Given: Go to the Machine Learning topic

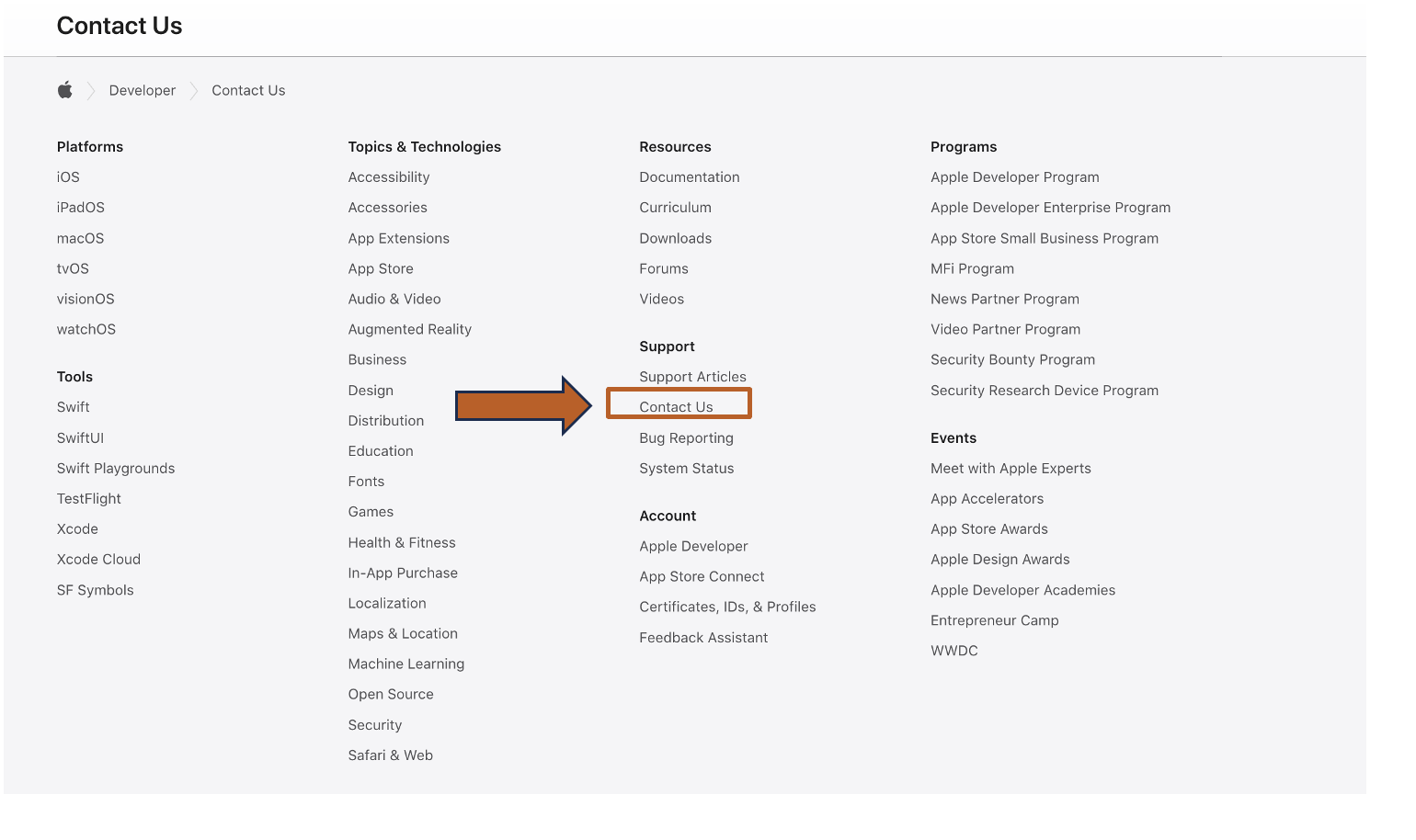Looking at the screenshot, I should coord(405,664).
